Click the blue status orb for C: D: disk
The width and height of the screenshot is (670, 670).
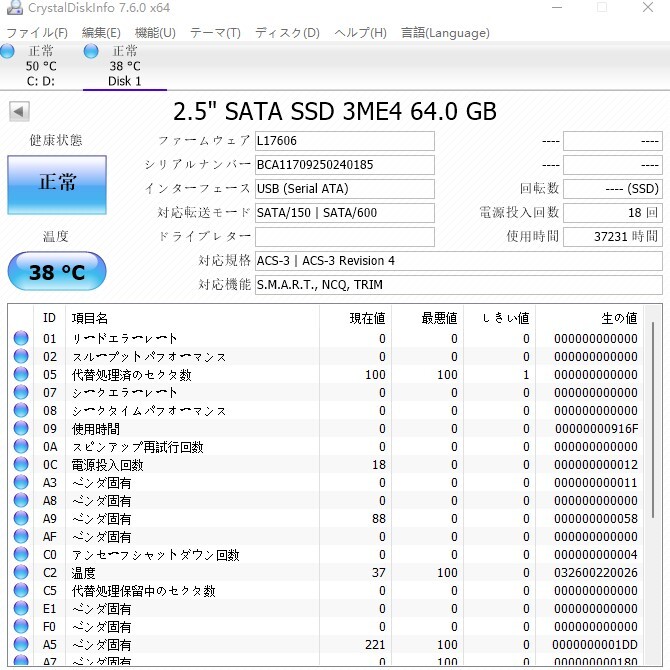tap(7, 51)
